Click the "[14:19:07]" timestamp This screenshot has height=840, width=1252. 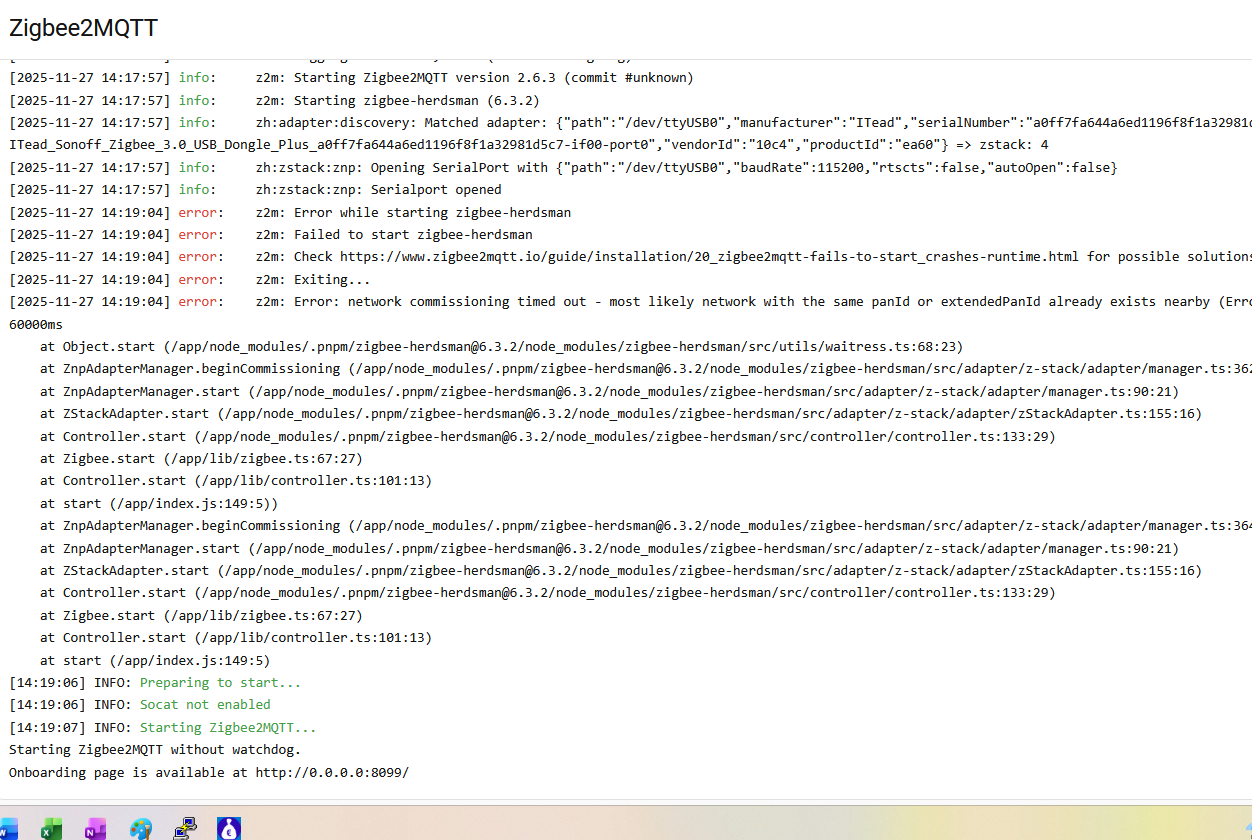pyautogui.click(x=47, y=728)
